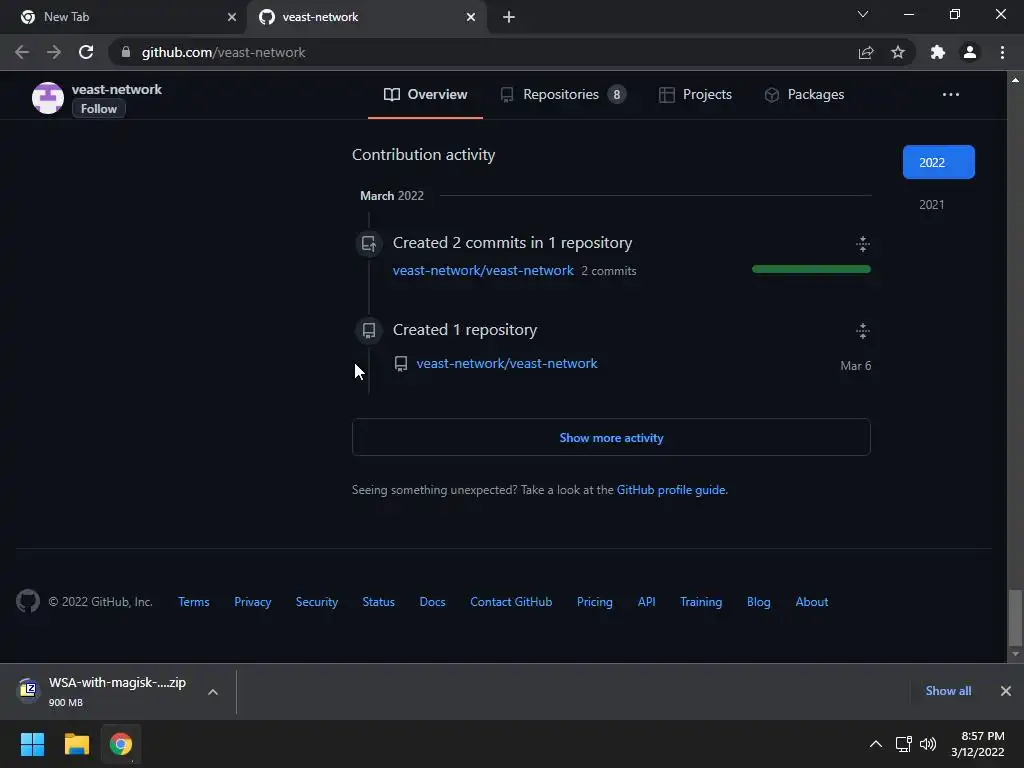Open Chrome's three-dot menu
The width and height of the screenshot is (1024, 768).
pos(1002,52)
